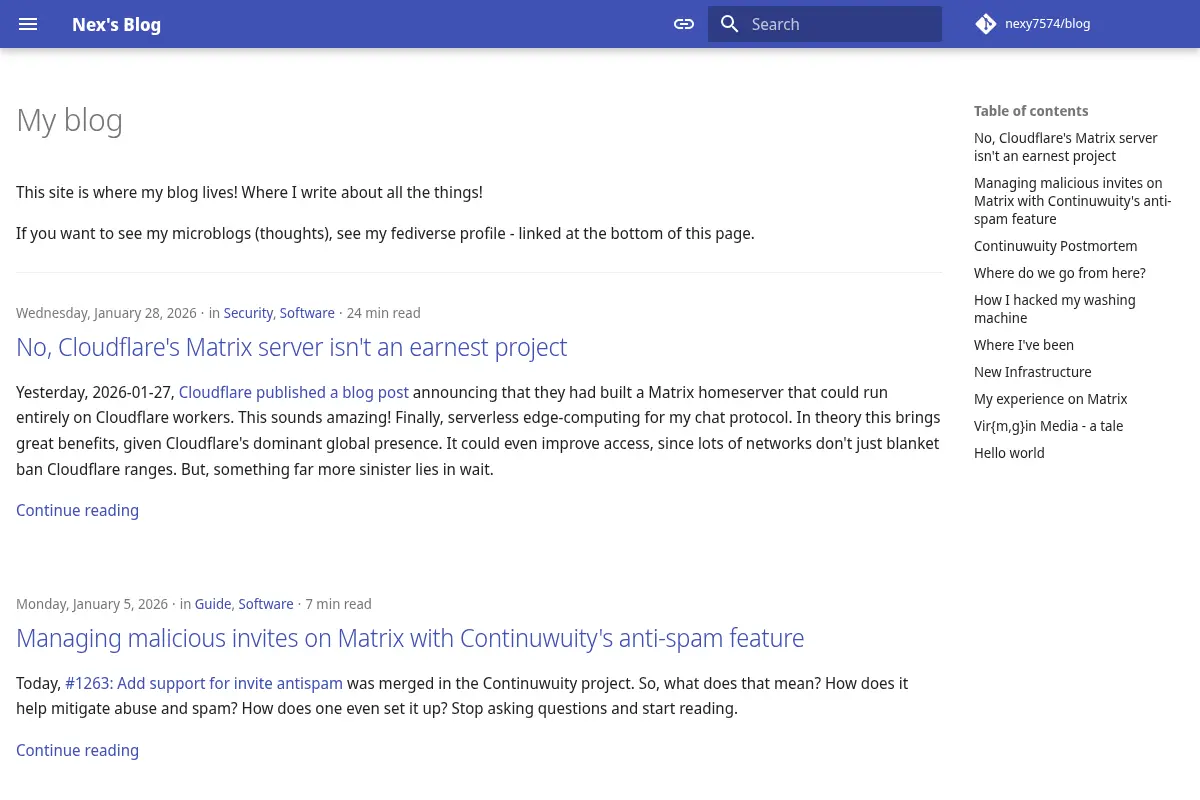Click the 'Table of contents' label
The width and height of the screenshot is (1200, 800).
click(x=1031, y=111)
